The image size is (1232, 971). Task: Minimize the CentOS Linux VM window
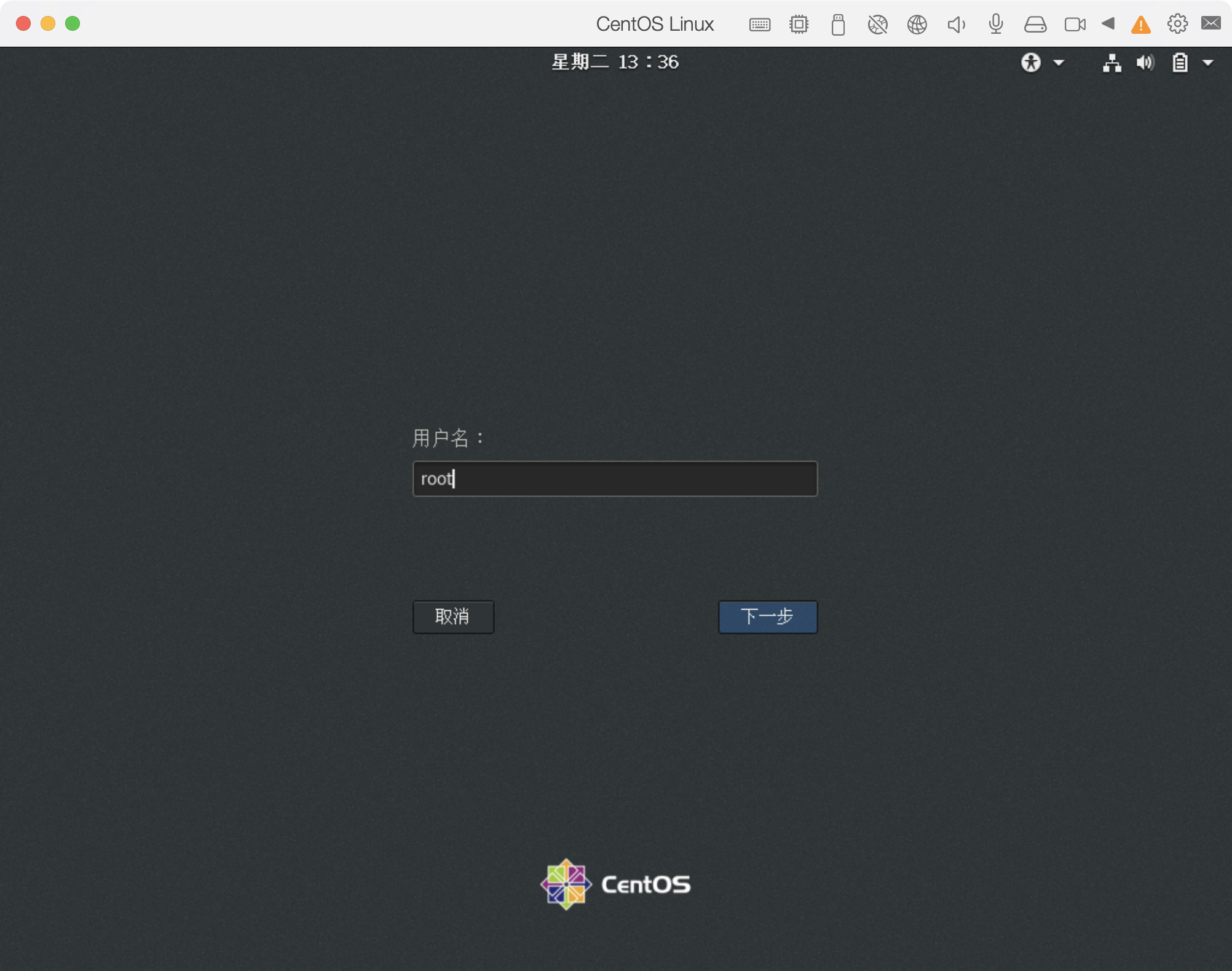point(48,23)
